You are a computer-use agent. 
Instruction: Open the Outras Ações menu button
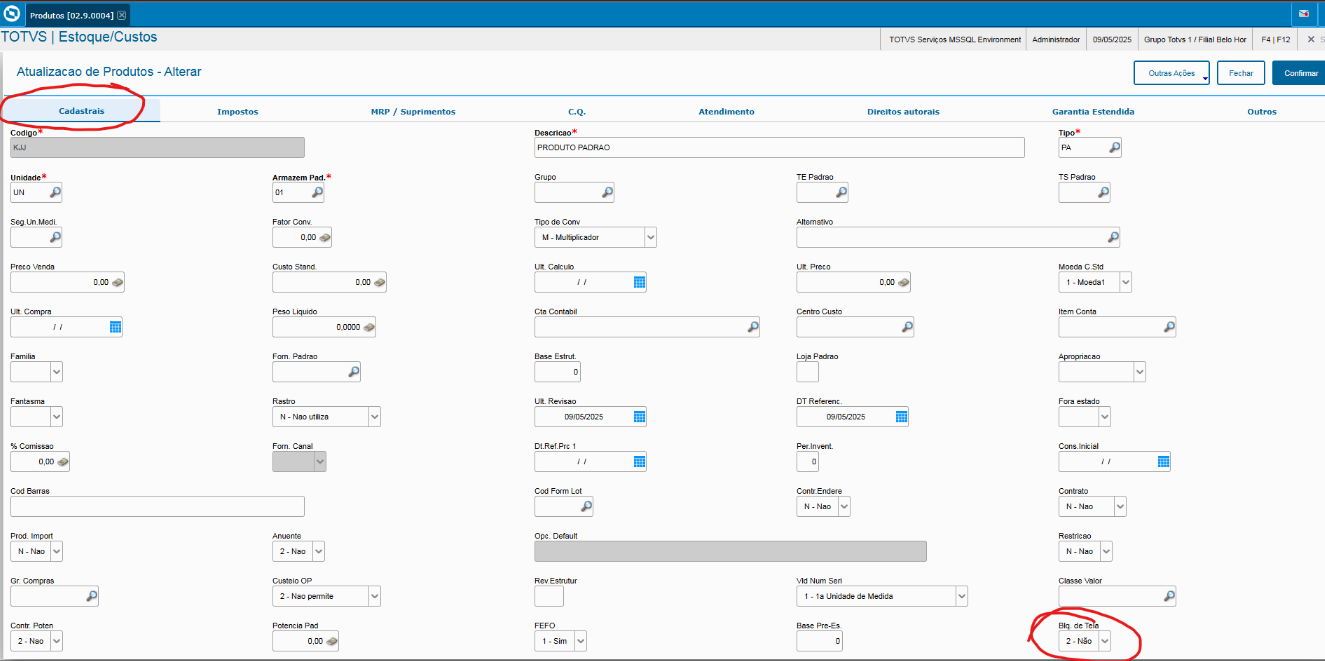[1172, 73]
